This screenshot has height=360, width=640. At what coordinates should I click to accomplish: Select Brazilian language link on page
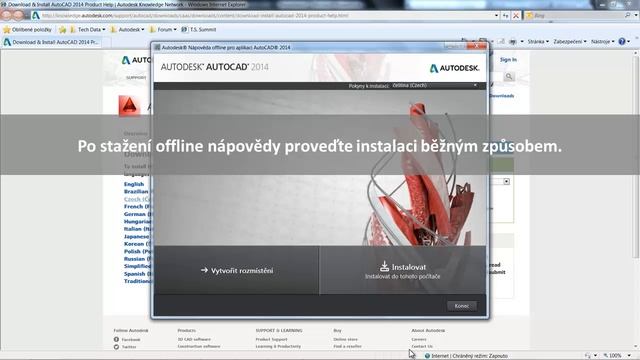click(137, 191)
